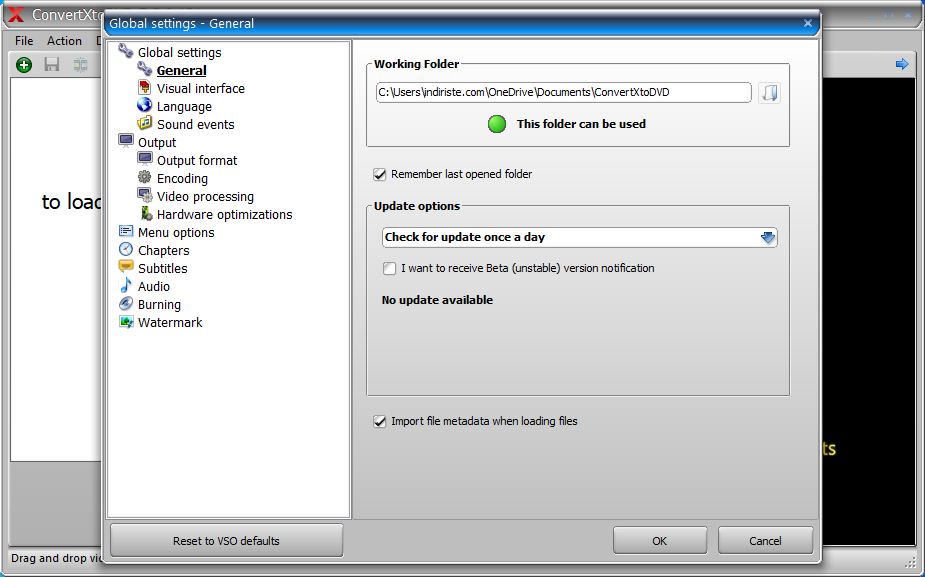Click the Global settings root icon
The height and width of the screenshot is (577, 925).
point(126,51)
